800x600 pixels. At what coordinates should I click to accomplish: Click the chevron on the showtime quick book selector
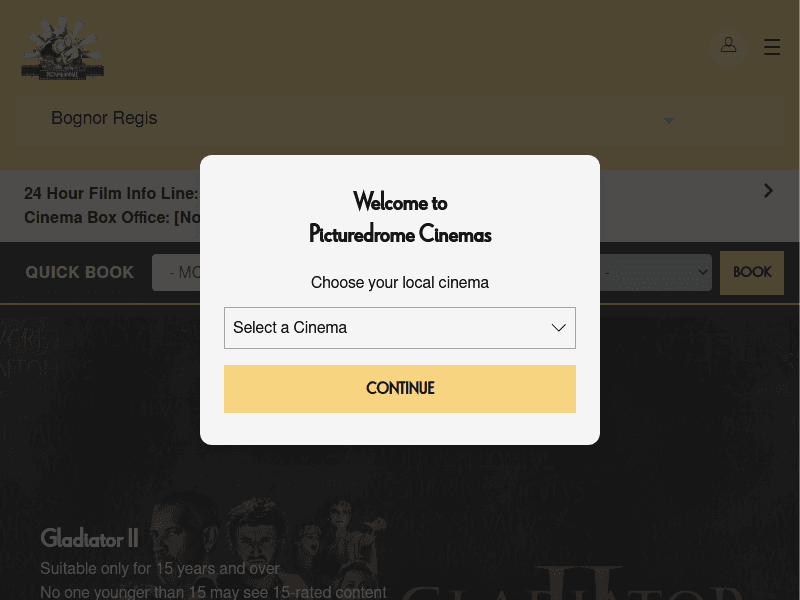click(702, 272)
